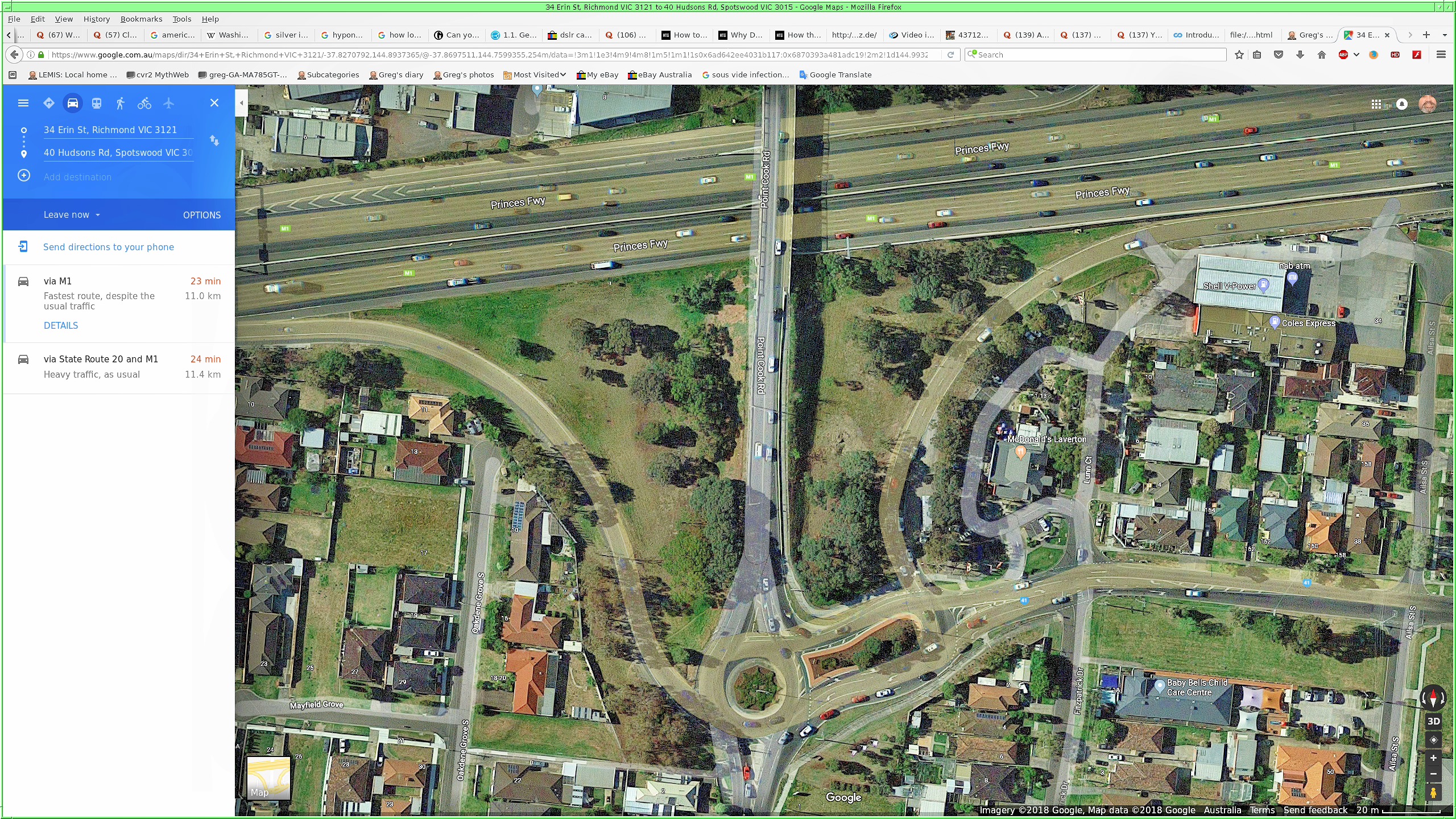Open Google notifications bell
The width and height of the screenshot is (1456, 819).
(x=1402, y=104)
